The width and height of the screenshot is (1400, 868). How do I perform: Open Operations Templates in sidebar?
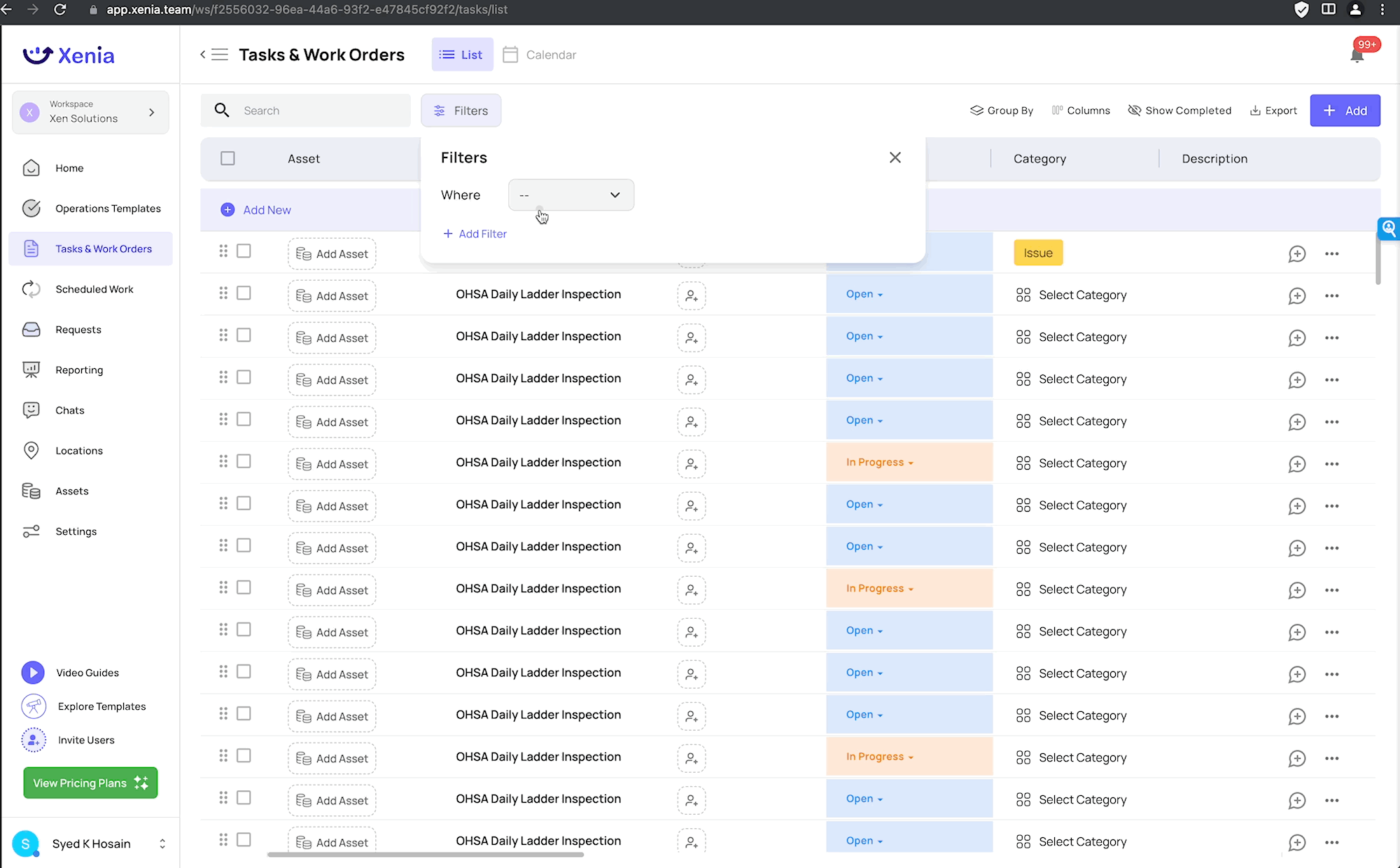(x=90, y=209)
